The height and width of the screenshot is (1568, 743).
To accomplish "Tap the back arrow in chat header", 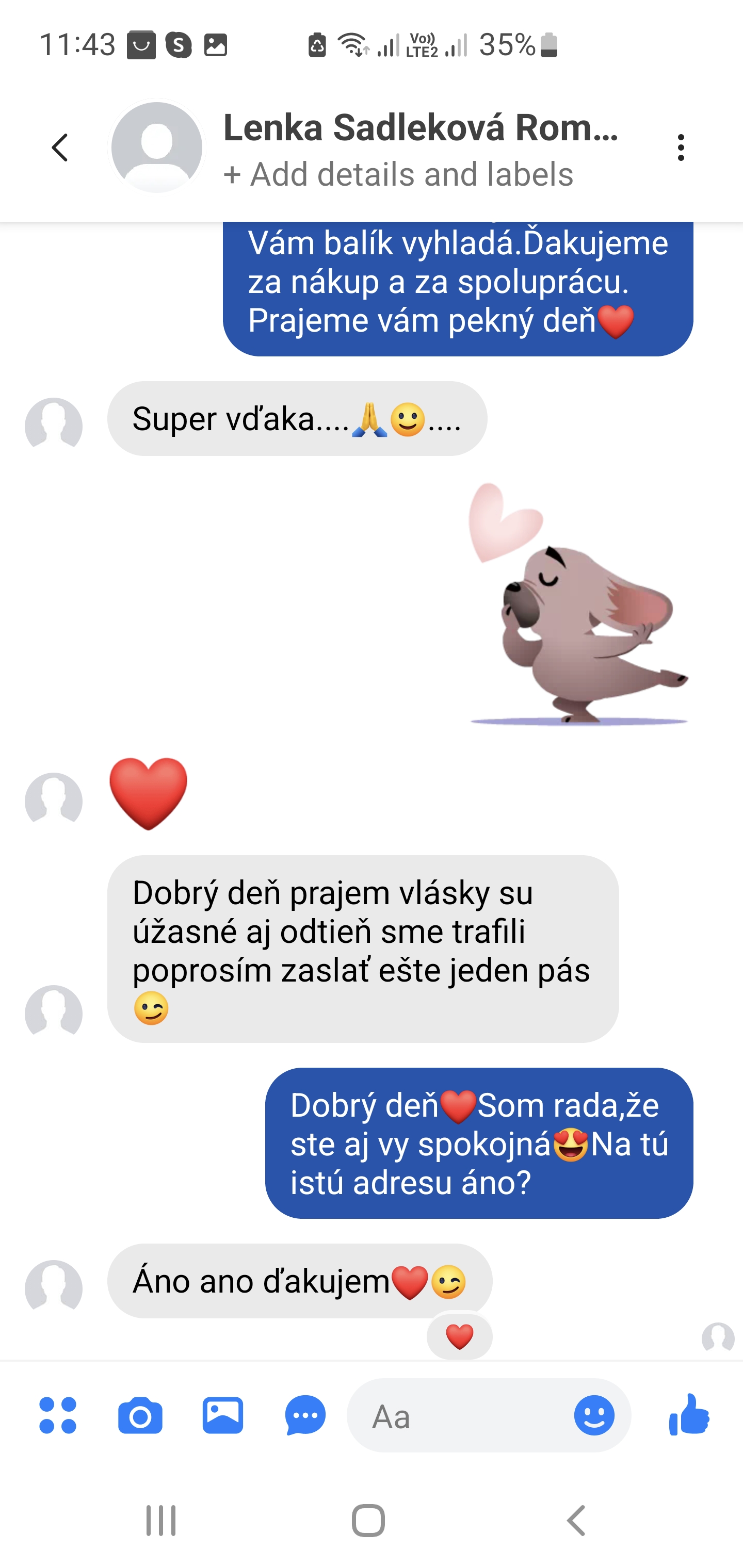I will pyautogui.click(x=60, y=148).
